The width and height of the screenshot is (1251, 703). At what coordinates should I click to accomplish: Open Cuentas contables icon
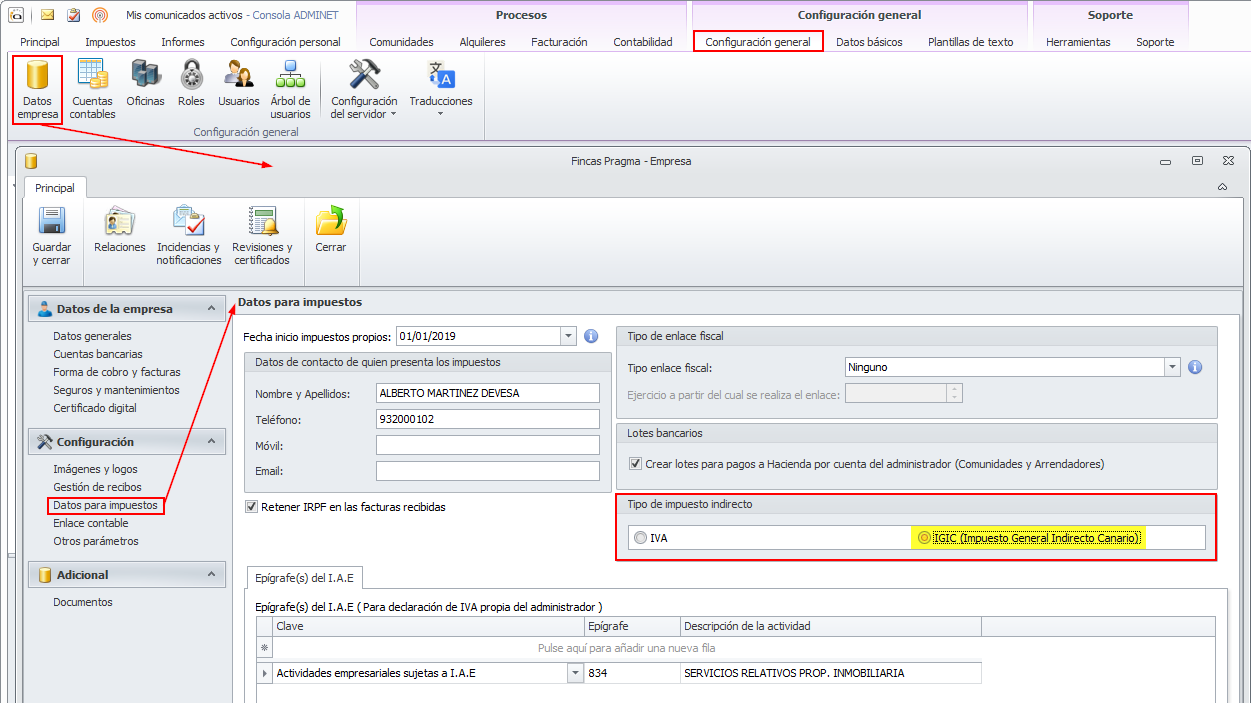[x=92, y=89]
